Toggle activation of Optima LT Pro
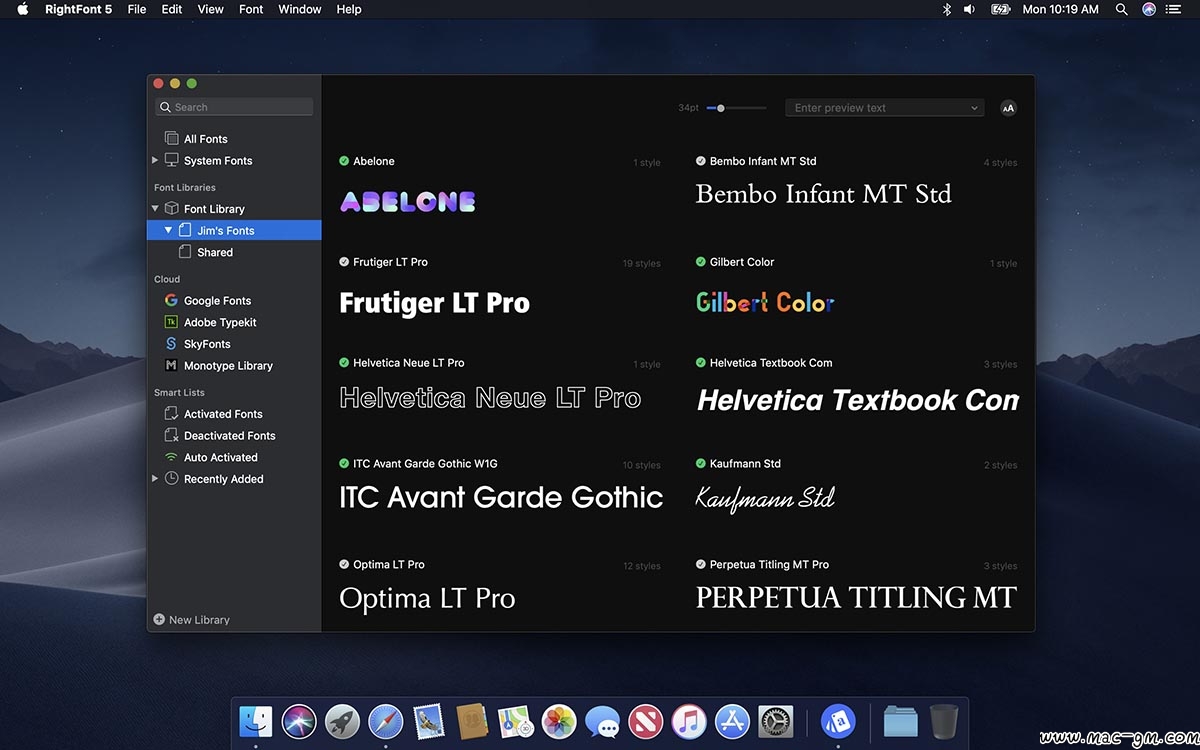The height and width of the screenshot is (750, 1200). (344, 565)
